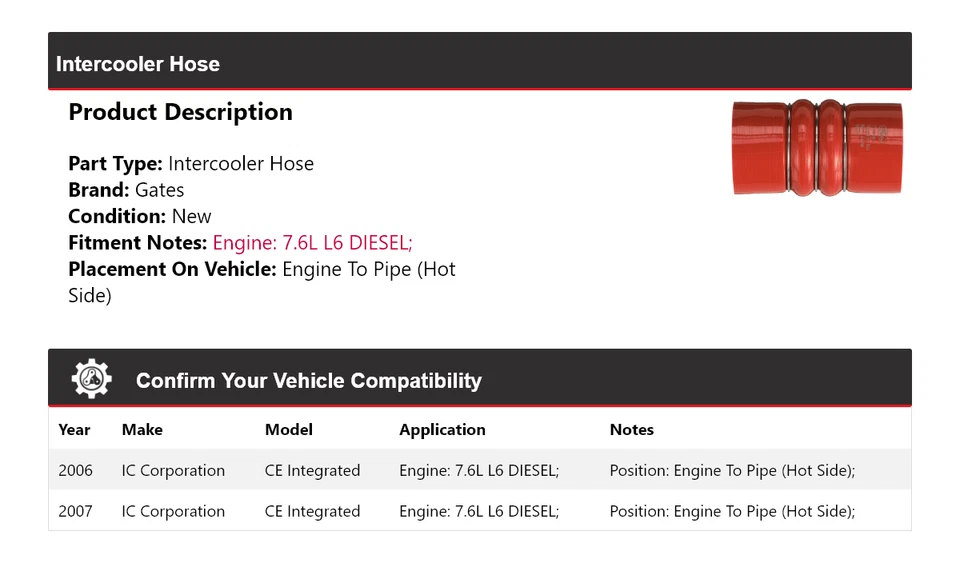Screen dimensions: 960x563
Task: Click the Application column header
Action: (x=442, y=430)
